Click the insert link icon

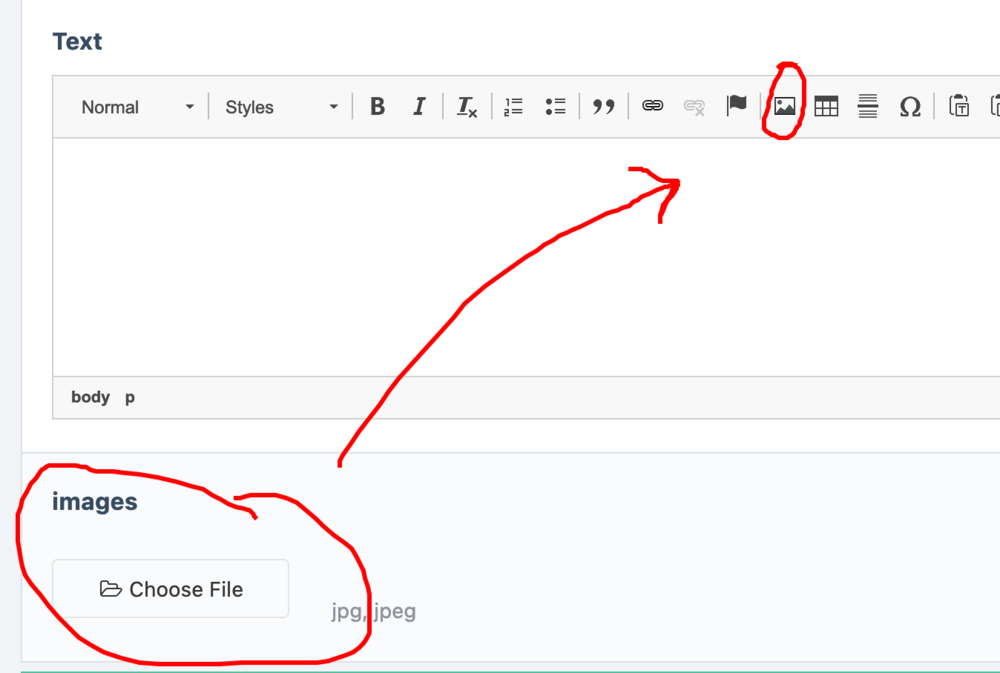[653, 106]
